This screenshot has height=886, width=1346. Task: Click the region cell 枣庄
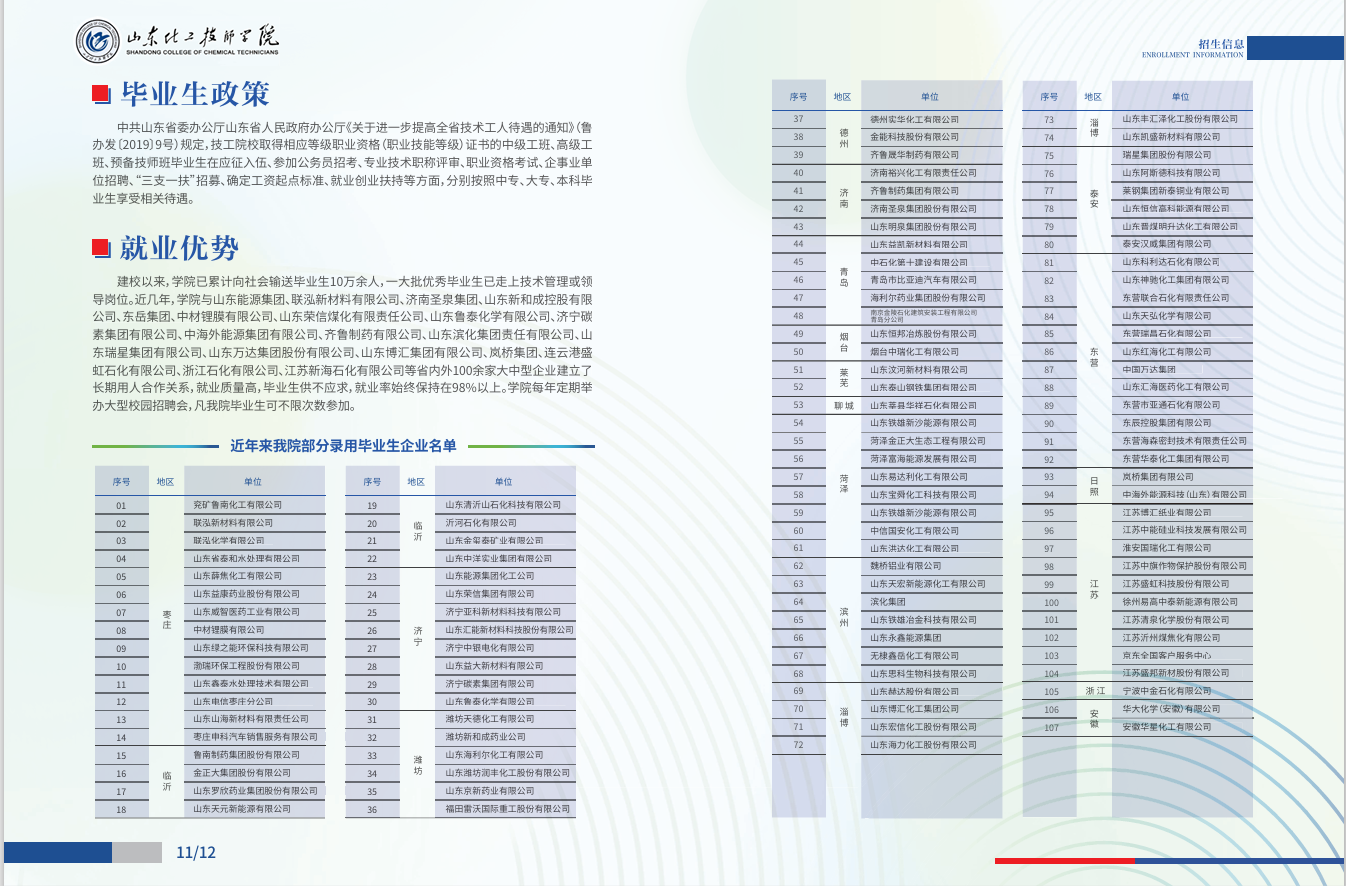pyautogui.click(x=167, y=620)
